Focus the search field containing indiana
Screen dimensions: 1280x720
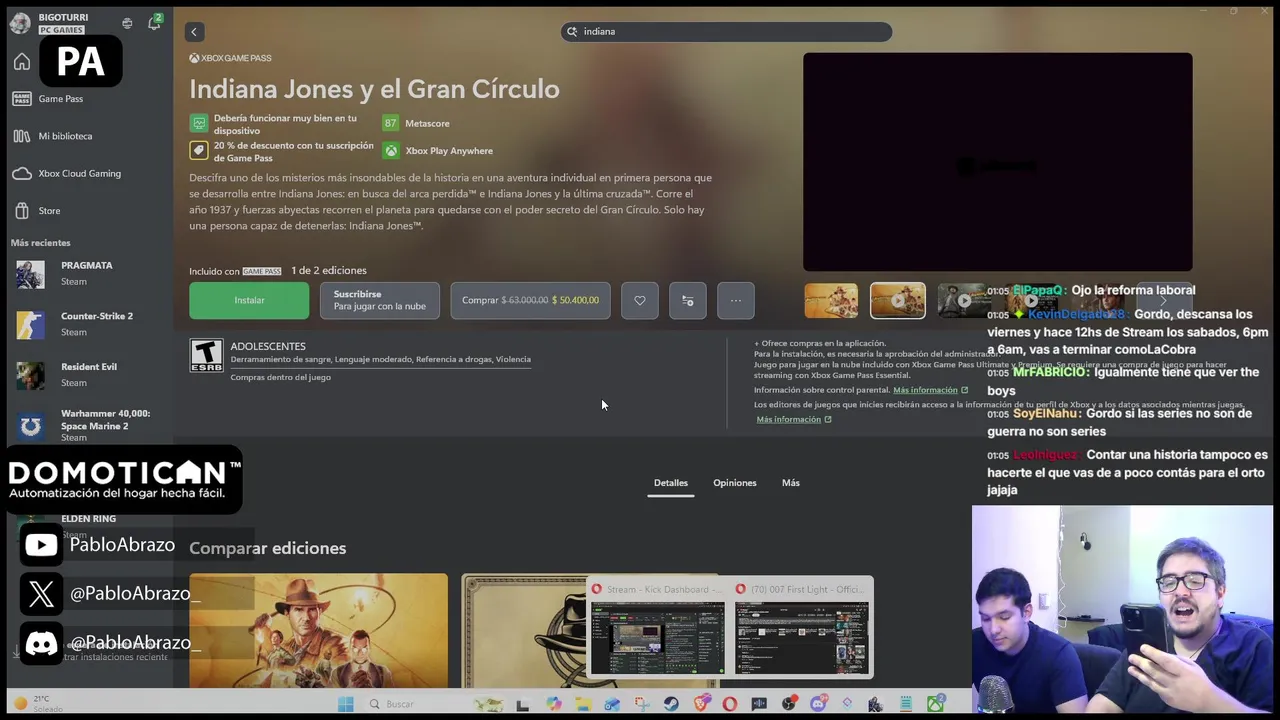pos(726,31)
